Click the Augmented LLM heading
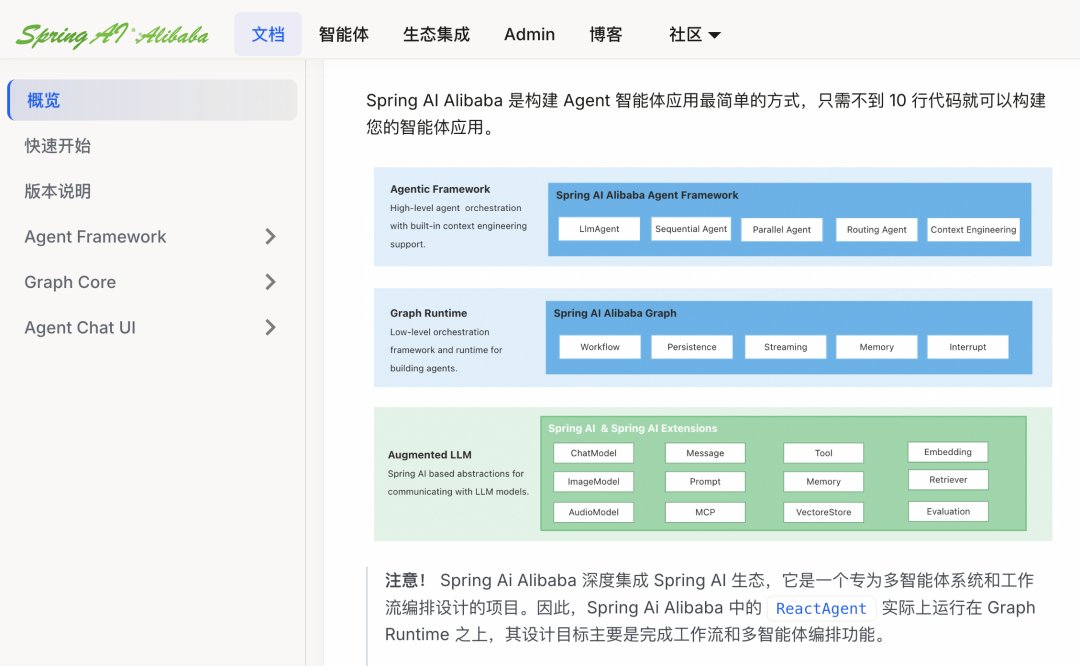The image size is (1080, 666). coord(430,455)
